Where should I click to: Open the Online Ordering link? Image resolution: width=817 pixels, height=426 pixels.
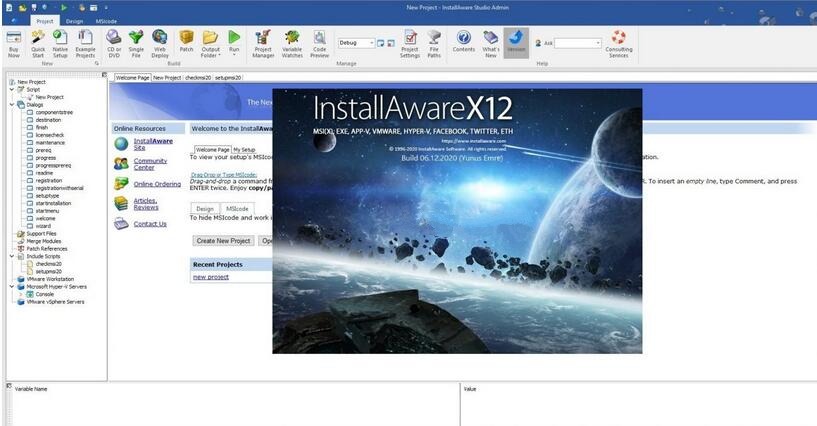157,184
